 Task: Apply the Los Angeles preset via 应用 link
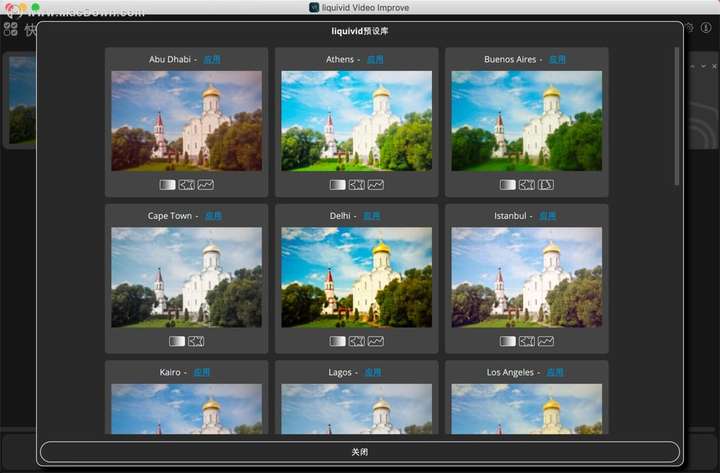point(555,372)
